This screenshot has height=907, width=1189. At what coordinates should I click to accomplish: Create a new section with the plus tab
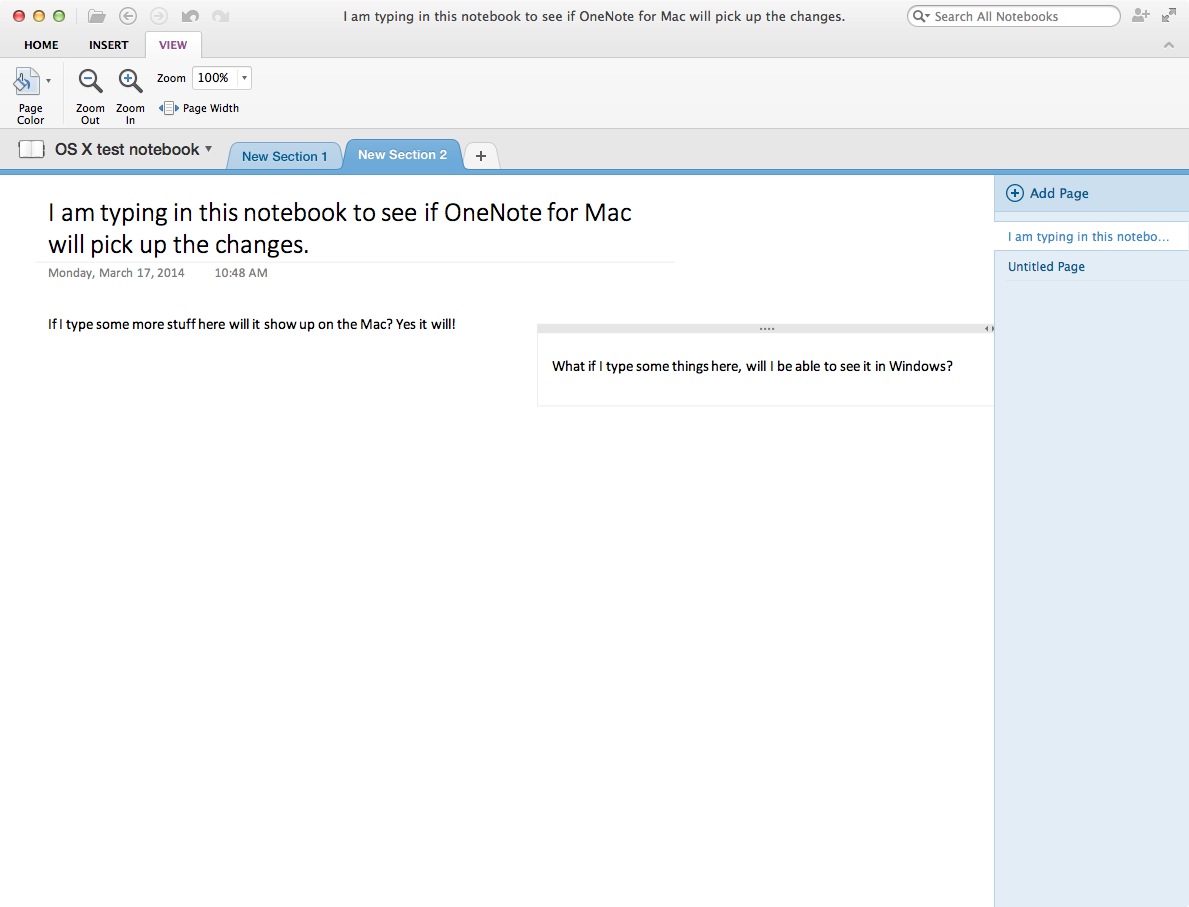(x=480, y=156)
